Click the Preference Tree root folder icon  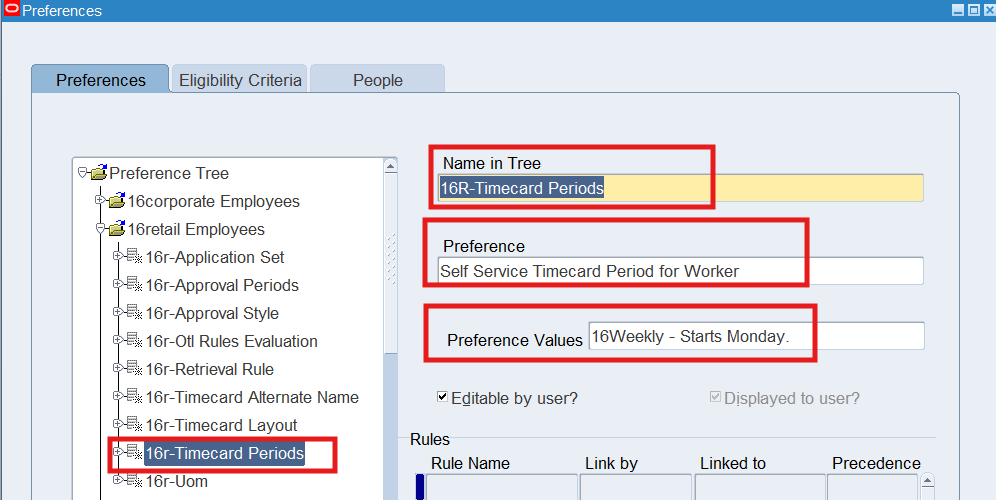[98, 173]
